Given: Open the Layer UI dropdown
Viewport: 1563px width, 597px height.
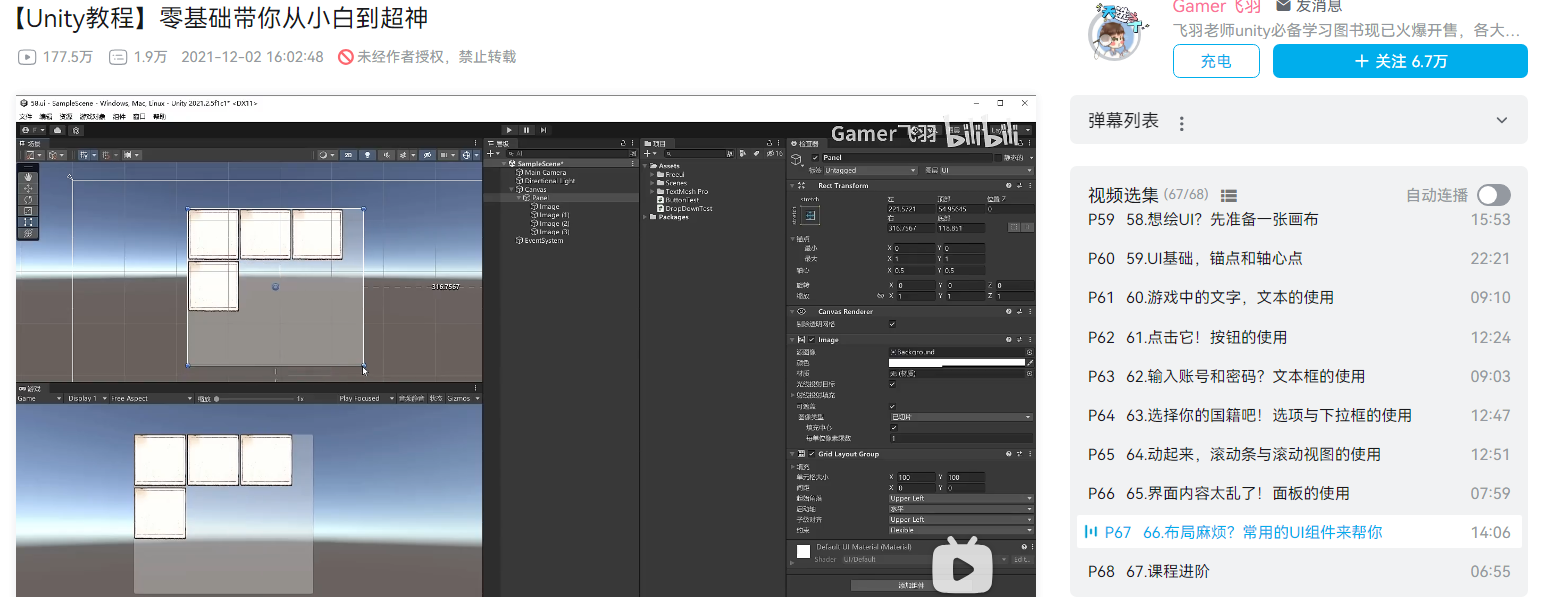Looking at the screenshot, I should (x=987, y=170).
